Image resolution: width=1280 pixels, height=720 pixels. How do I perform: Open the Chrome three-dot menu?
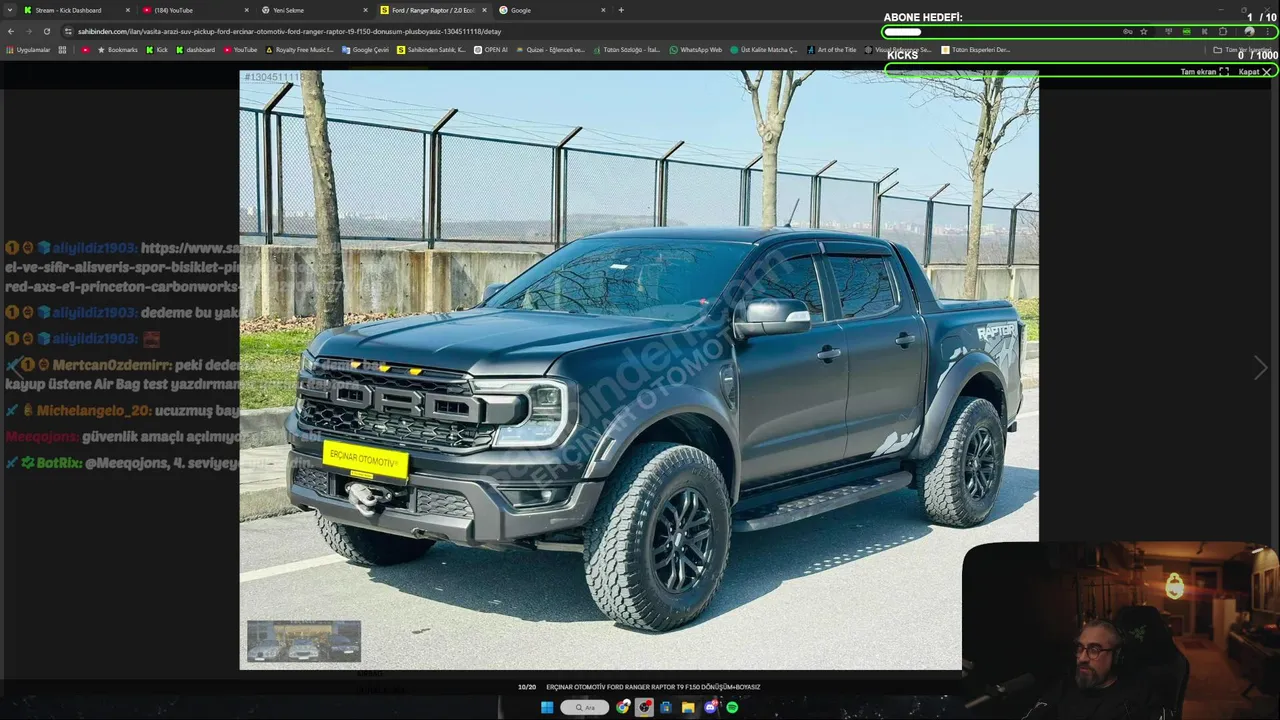coord(1268,31)
